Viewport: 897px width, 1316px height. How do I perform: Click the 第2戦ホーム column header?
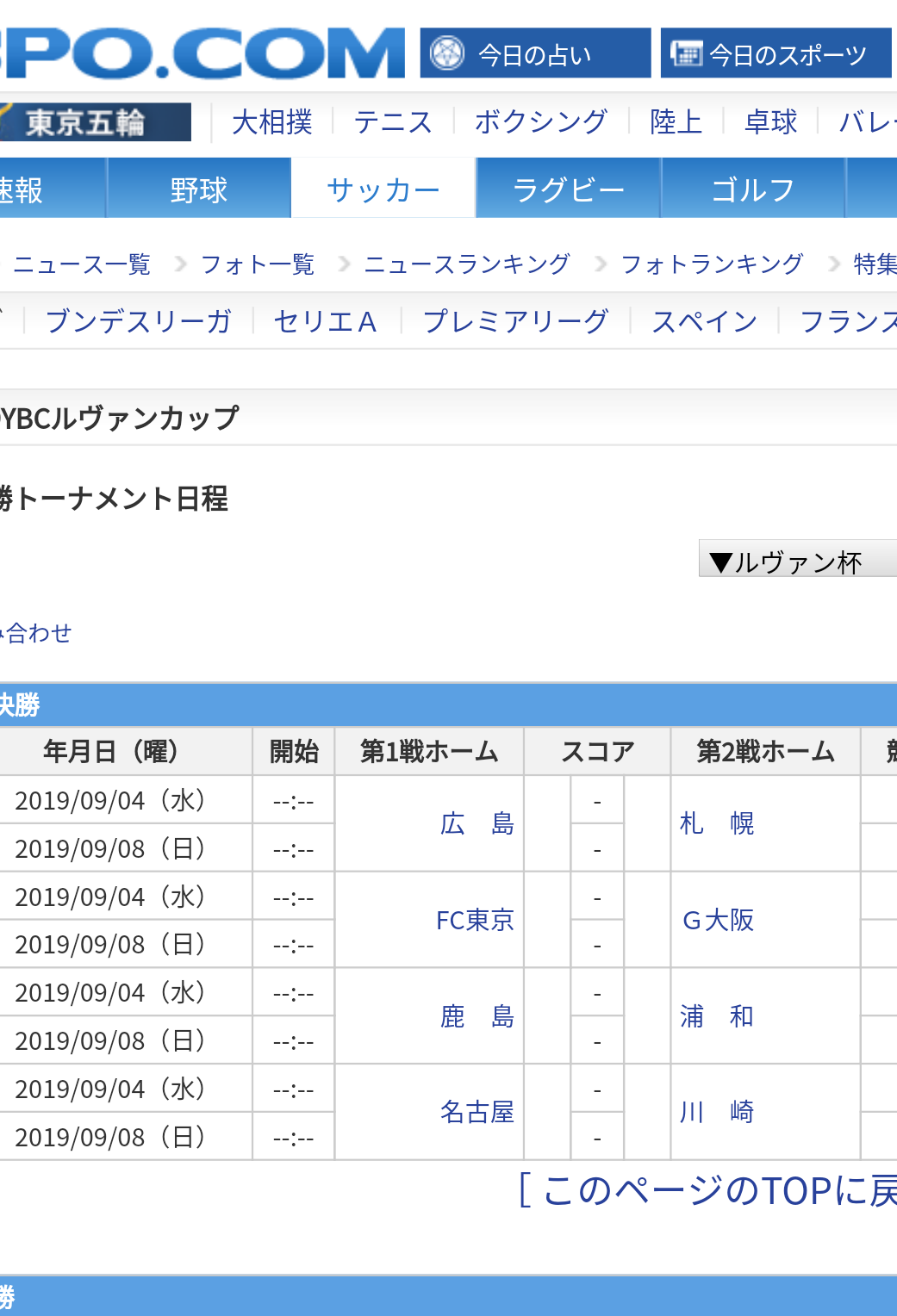[766, 752]
